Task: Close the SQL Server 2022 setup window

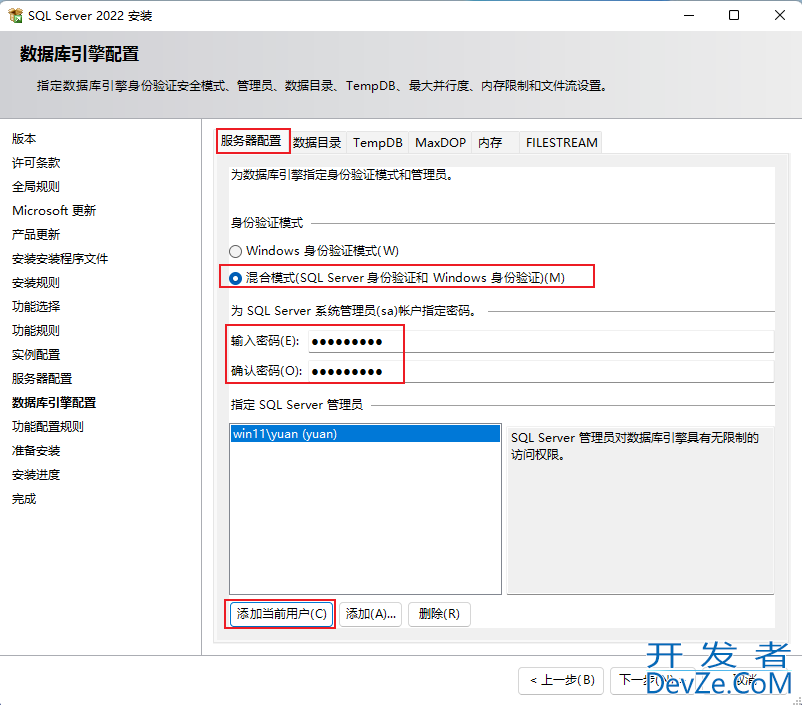Action: [x=779, y=15]
